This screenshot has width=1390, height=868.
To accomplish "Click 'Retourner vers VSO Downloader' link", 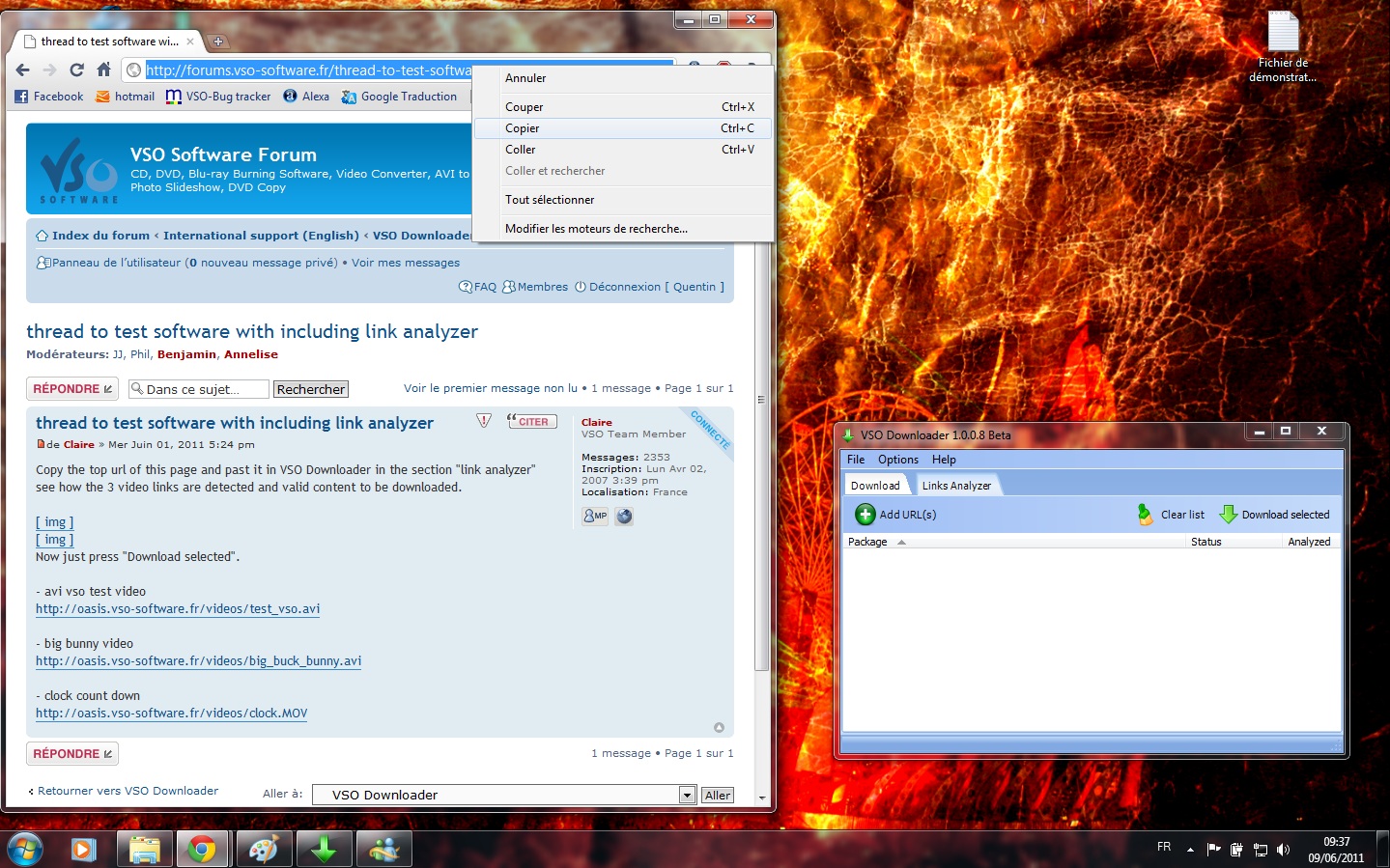I will (128, 791).
